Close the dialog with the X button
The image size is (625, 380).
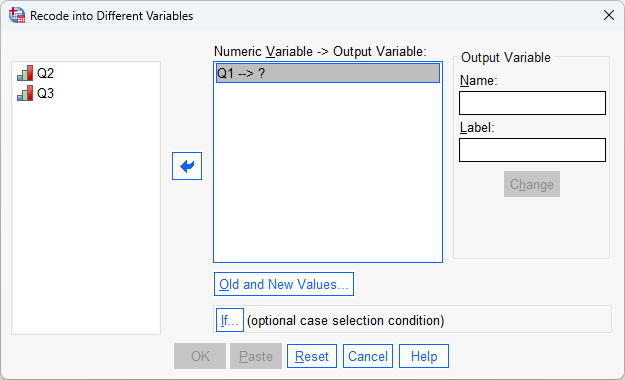609,15
